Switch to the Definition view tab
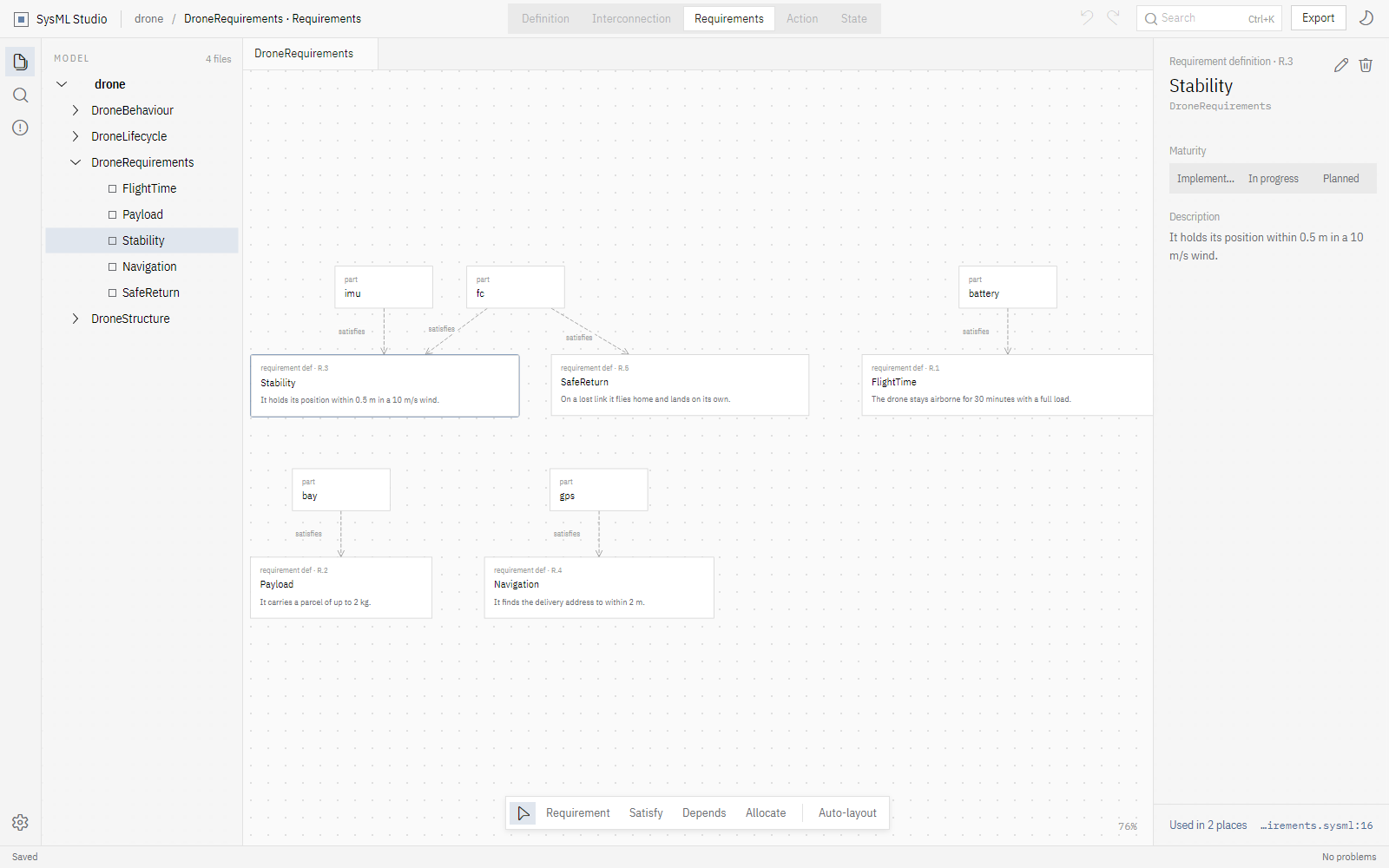Viewport: 1389px width, 868px height. [545, 18]
